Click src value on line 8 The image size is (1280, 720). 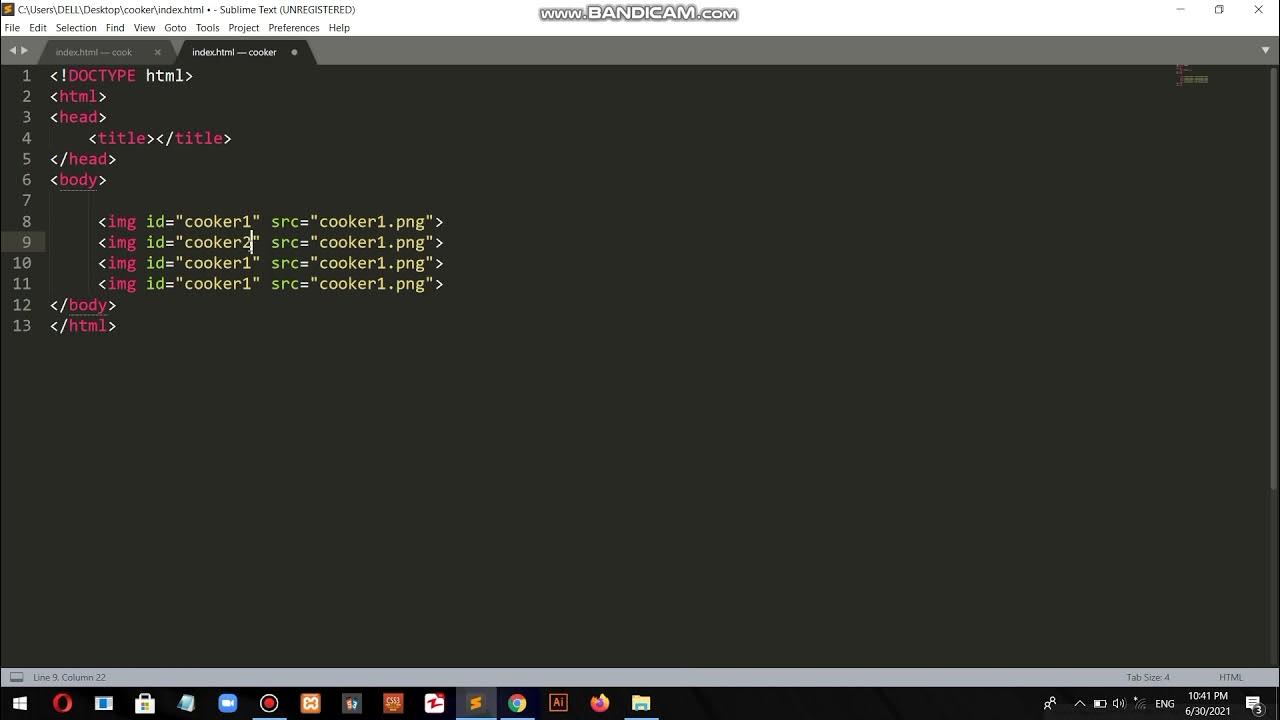(x=372, y=222)
